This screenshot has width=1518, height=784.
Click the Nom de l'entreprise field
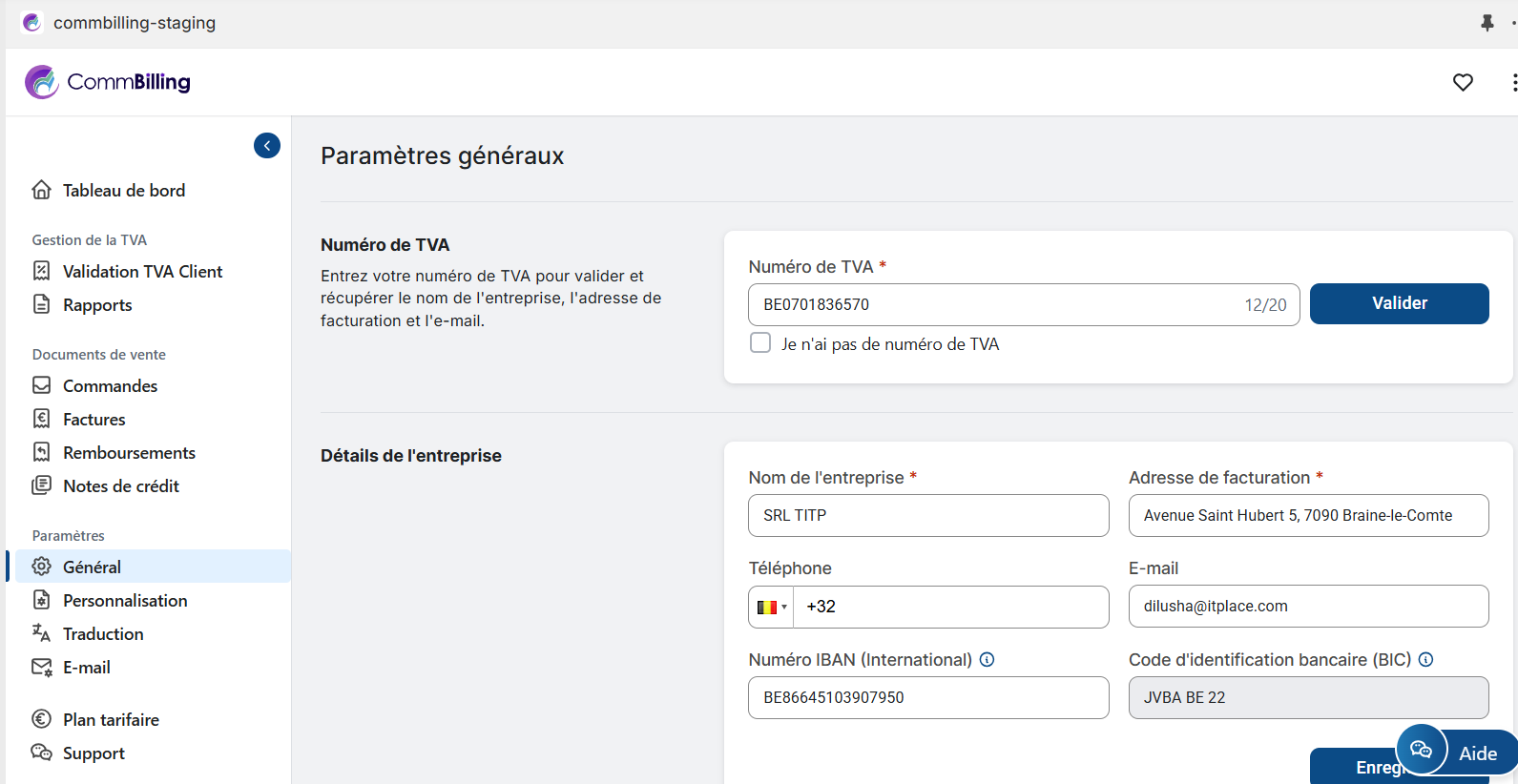(927, 516)
